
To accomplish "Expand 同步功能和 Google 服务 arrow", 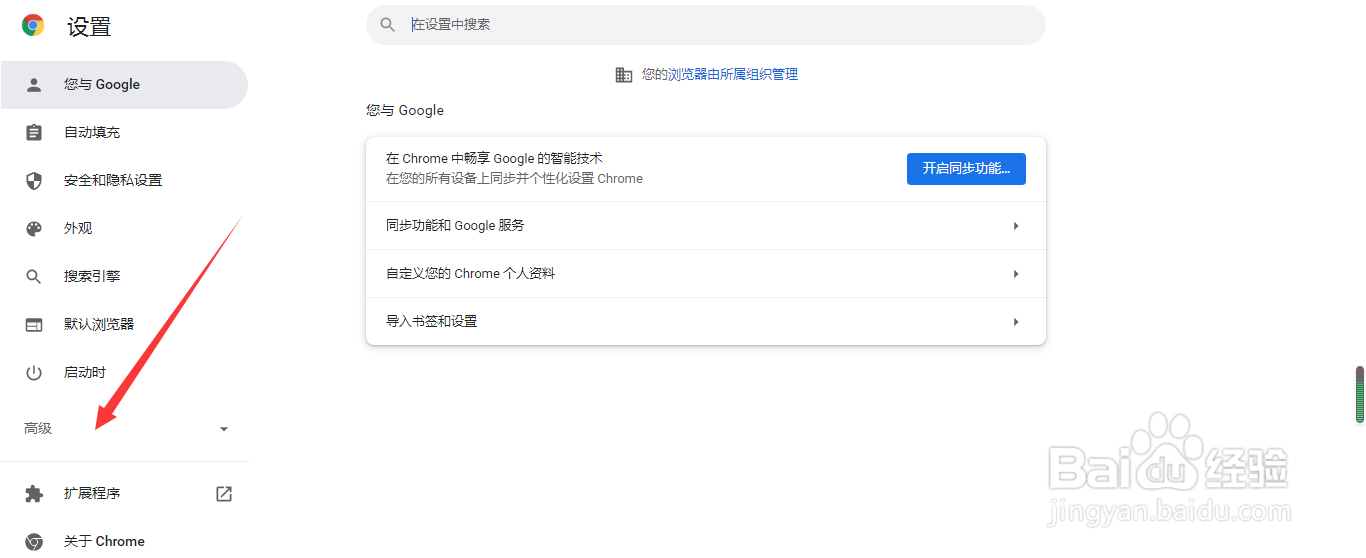I will coord(1016,226).
